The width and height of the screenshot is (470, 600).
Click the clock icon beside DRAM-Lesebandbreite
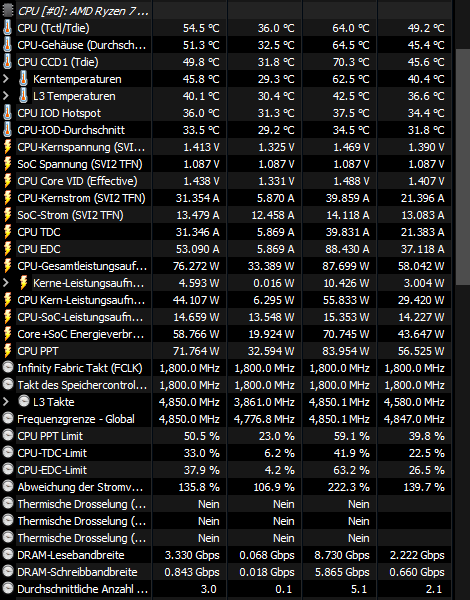[x=8, y=554]
